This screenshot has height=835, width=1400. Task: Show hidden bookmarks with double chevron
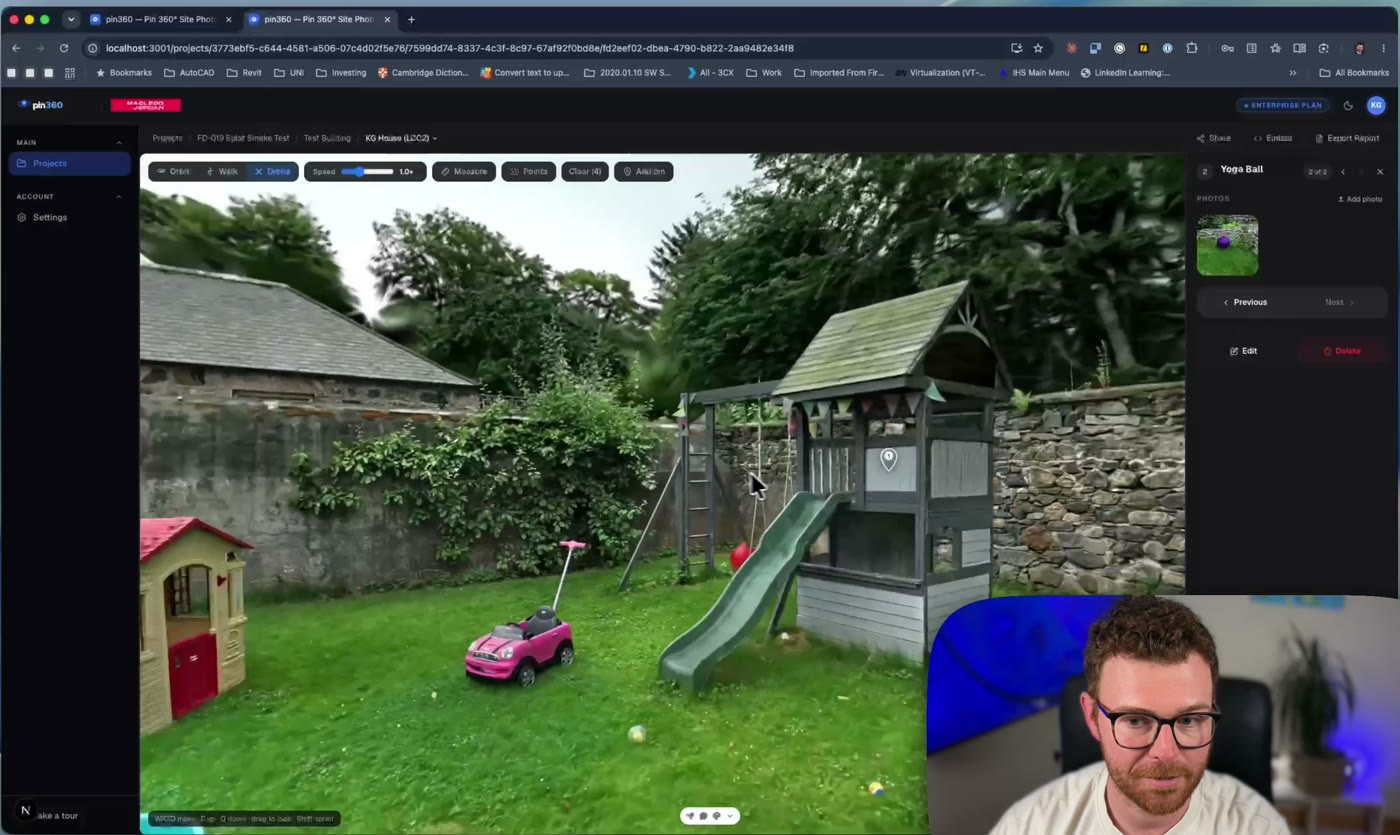coord(1293,73)
